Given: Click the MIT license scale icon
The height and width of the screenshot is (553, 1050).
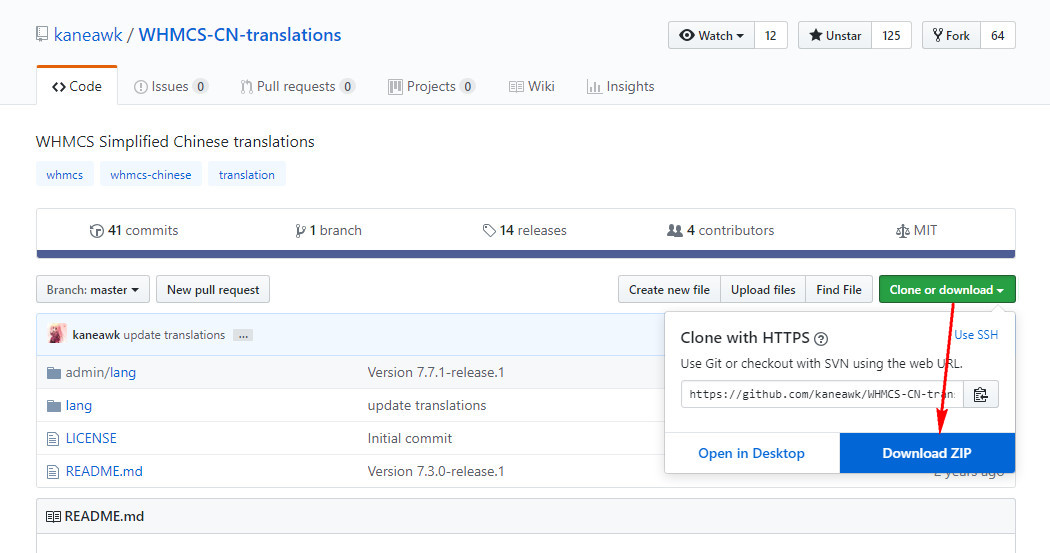Looking at the screenshot, I should click(903, 230).
